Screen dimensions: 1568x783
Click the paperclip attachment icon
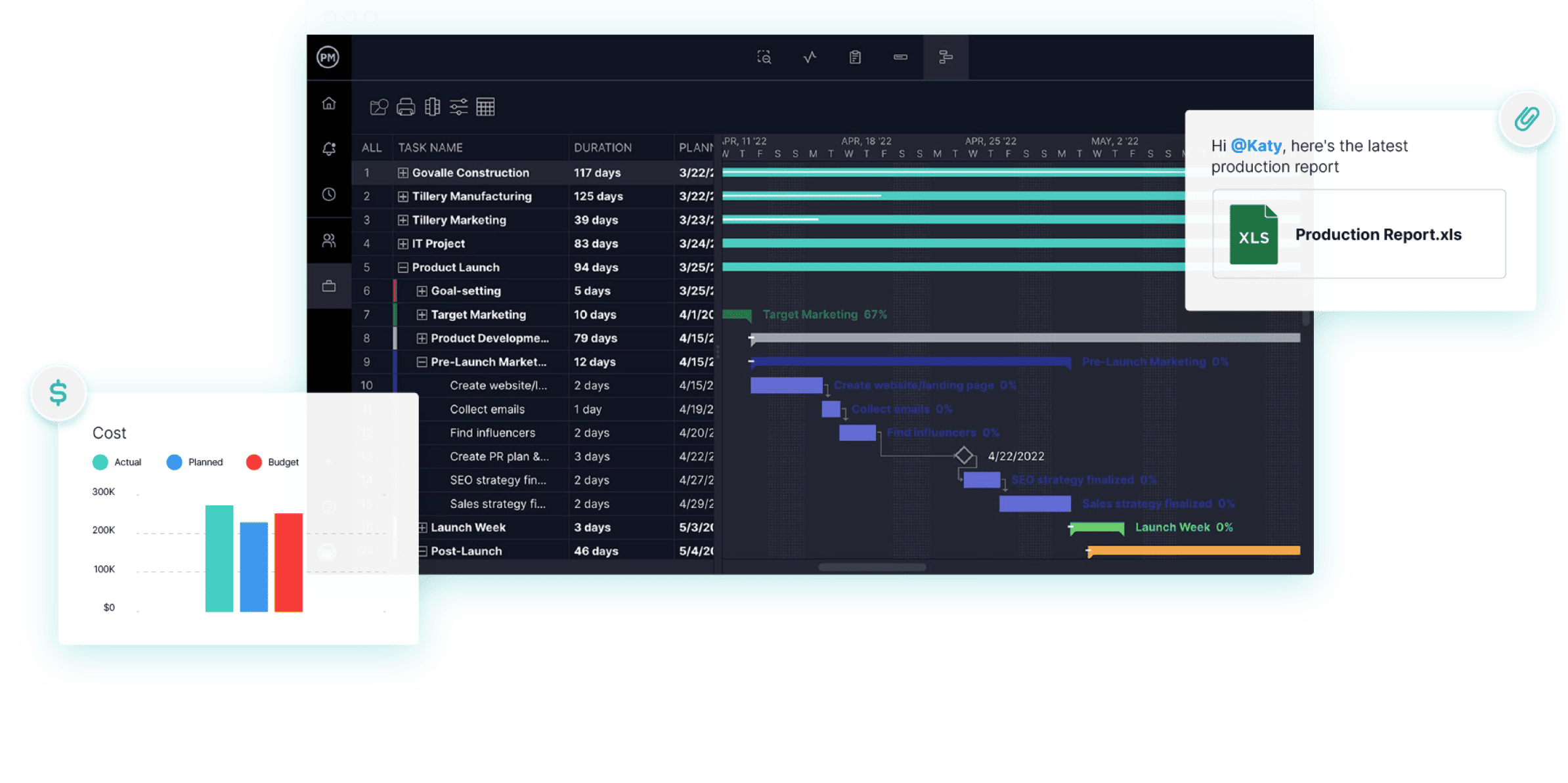pos(1527,119)
